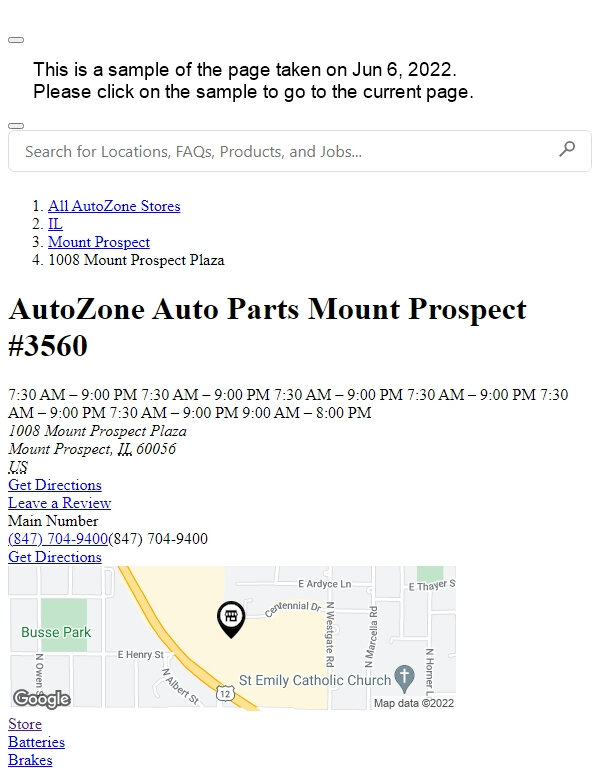Click St Emily Catholic Church marker

pos(405,679)
